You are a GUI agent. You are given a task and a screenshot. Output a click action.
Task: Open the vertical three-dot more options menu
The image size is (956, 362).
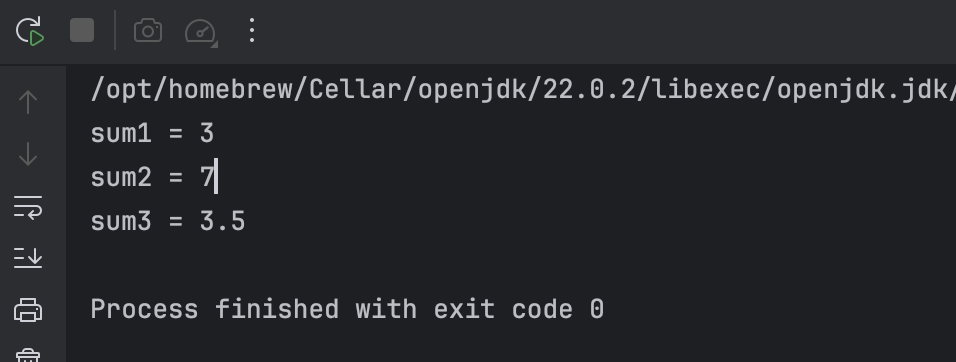coord(252,30)
